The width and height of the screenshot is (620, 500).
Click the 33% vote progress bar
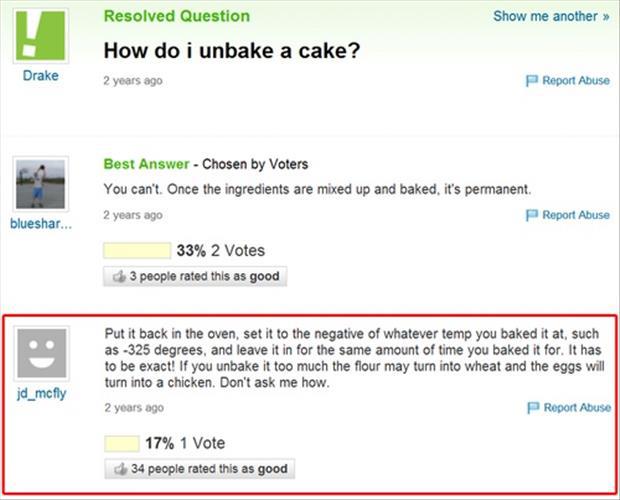pos(137,250)
